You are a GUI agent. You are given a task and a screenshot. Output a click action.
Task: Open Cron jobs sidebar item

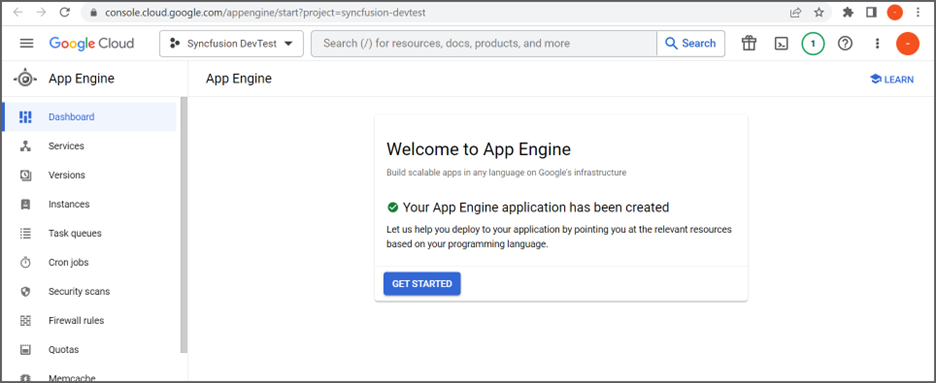90,262
